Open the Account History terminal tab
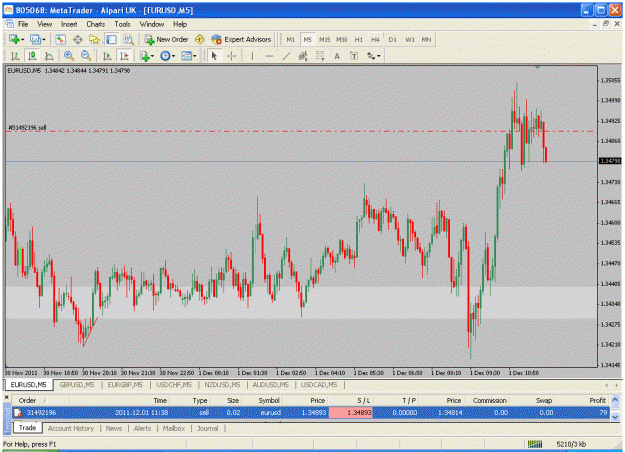625x452 pixels. [x=71, y=428]
